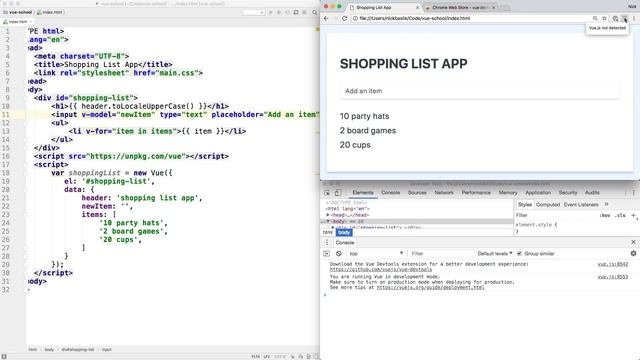Open the Memory tab in DevTools
The height and width of the screenshot is (360, 640).
[x=508, y=193]
